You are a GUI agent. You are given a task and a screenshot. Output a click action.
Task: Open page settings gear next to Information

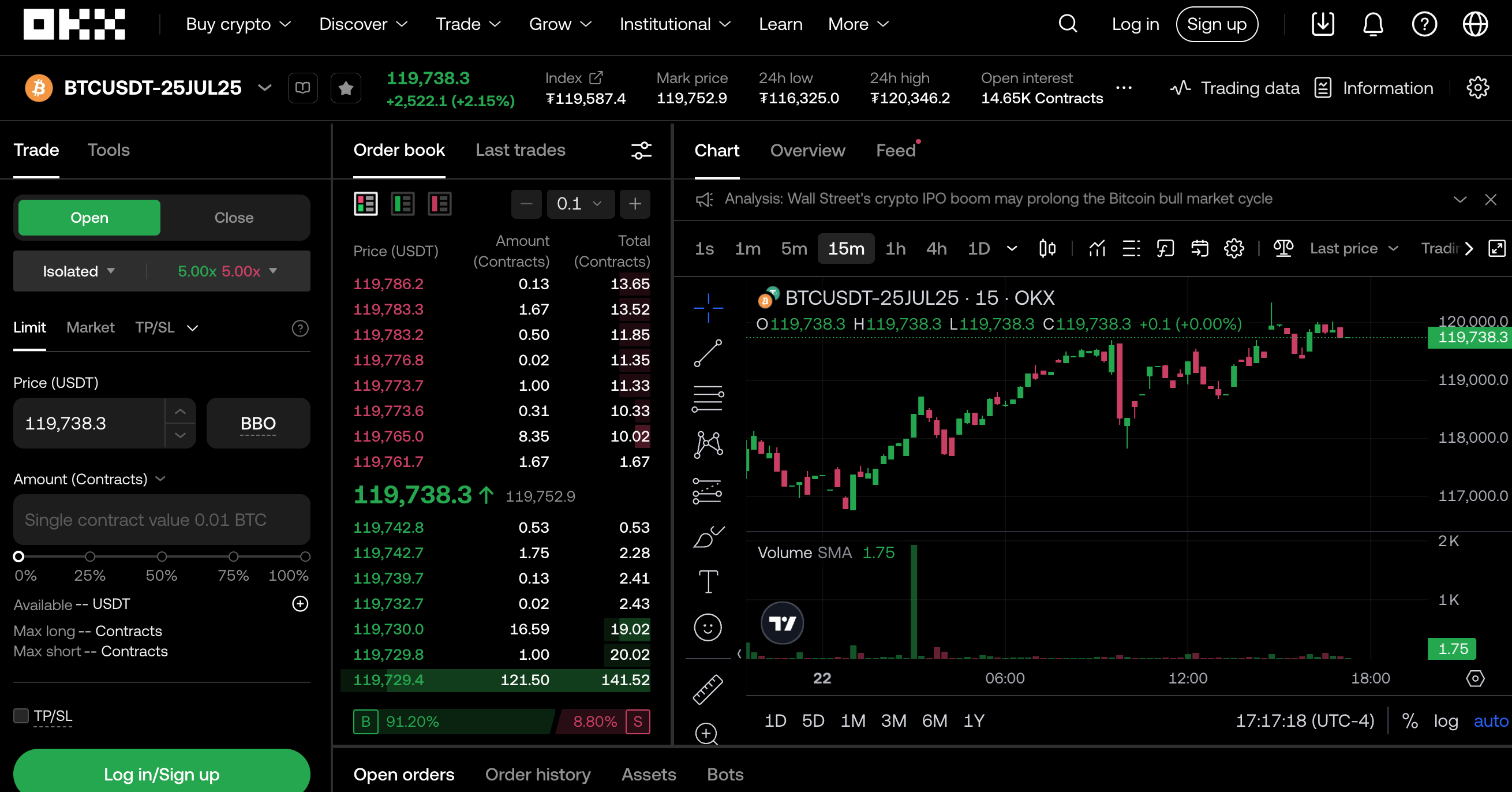coord(1477,88)
